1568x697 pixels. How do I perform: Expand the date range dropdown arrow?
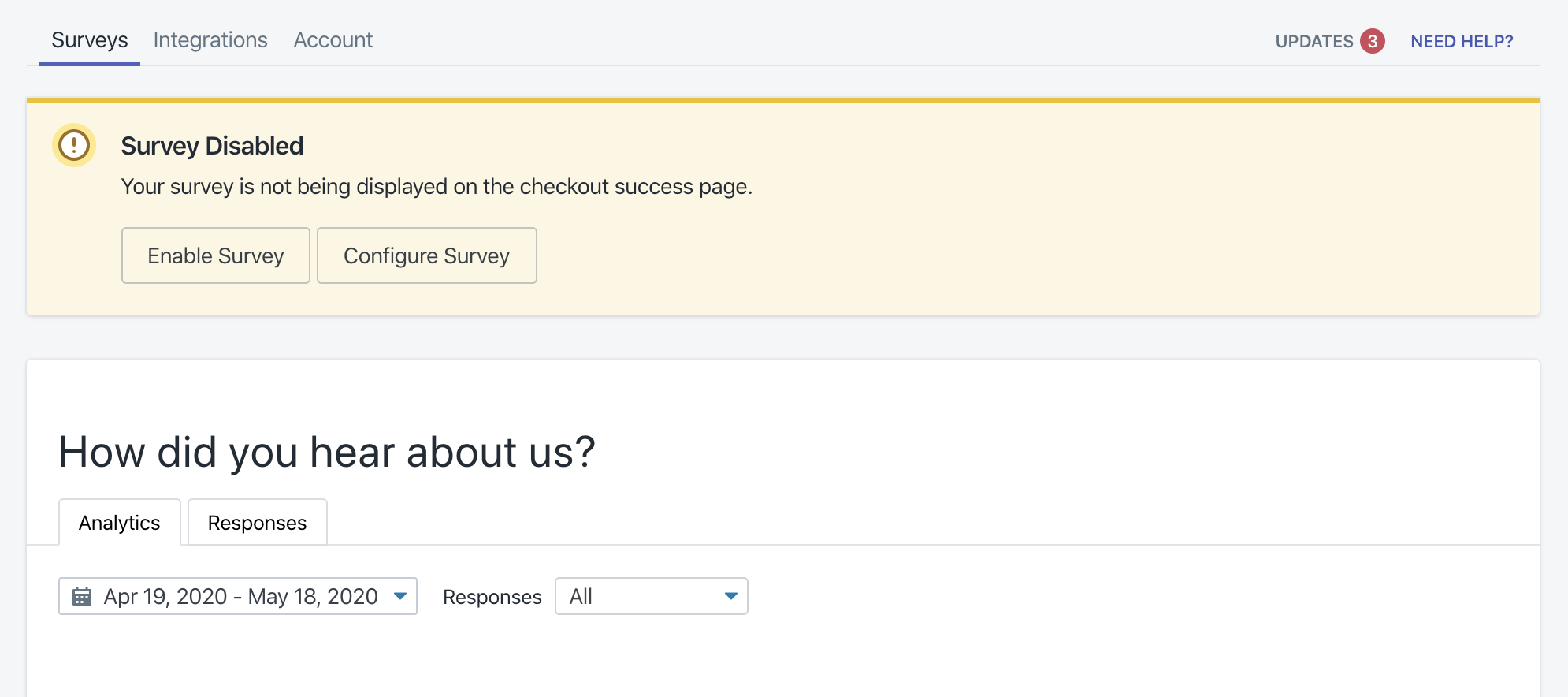point(400,596)
